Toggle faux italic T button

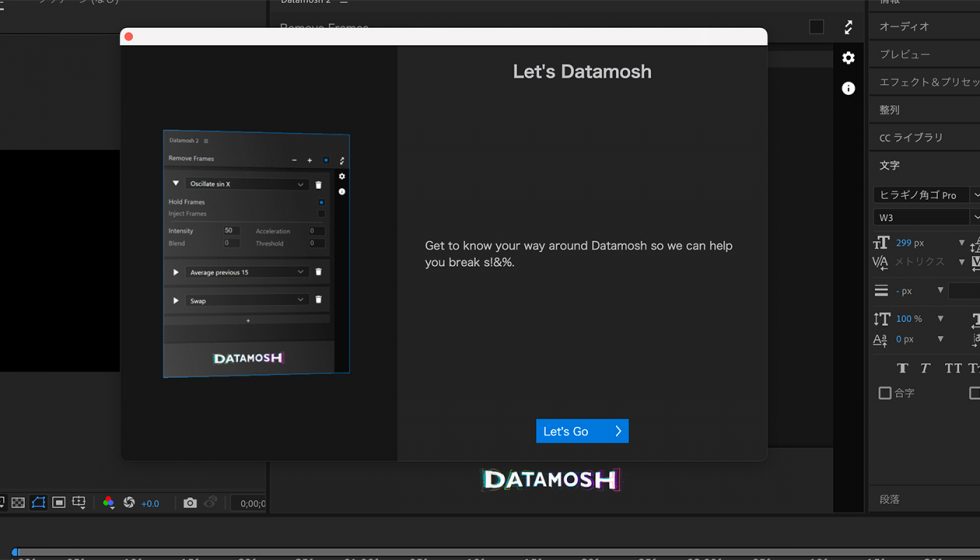pyautogui.click(x=926, y=368)
